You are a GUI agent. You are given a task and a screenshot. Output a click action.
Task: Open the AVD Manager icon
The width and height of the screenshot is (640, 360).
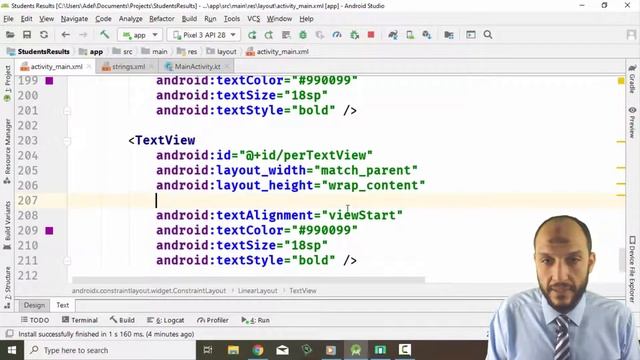410,35
